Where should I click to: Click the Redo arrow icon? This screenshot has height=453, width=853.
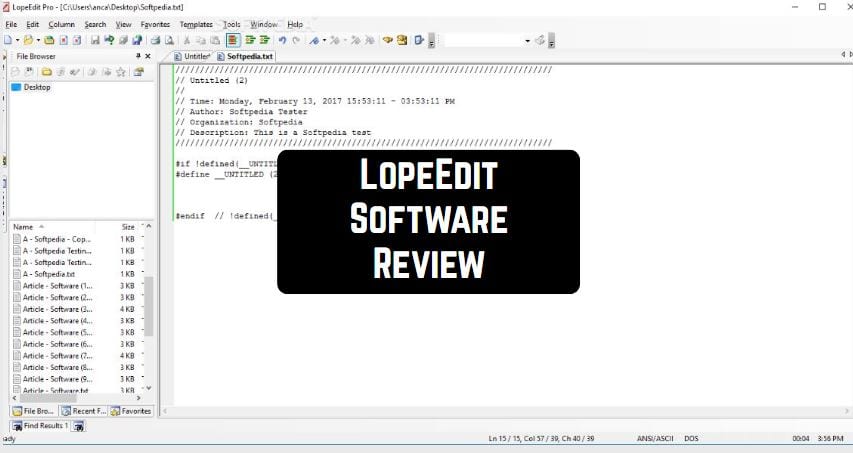click(x=296, y=40)
